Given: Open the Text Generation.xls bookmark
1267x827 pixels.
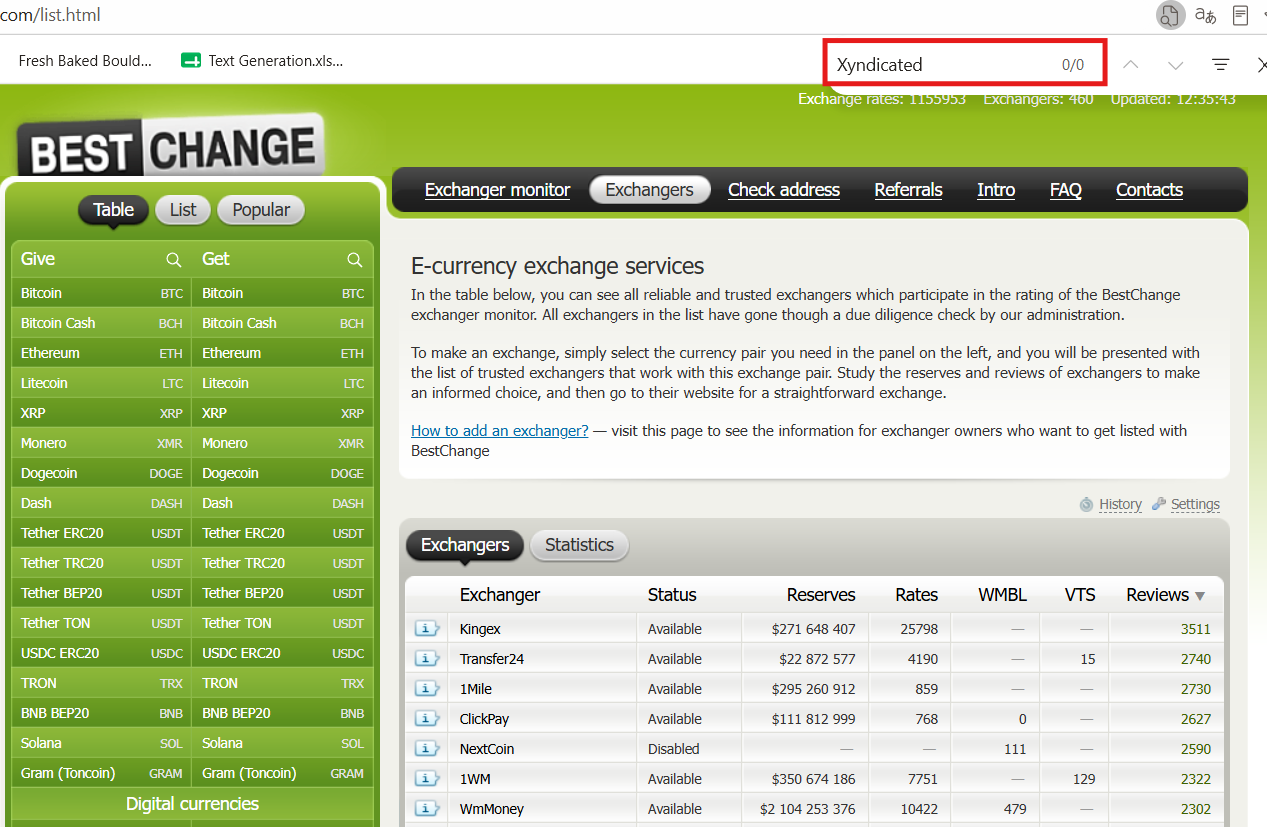Looking at the screenshot, I should point(262,60).
